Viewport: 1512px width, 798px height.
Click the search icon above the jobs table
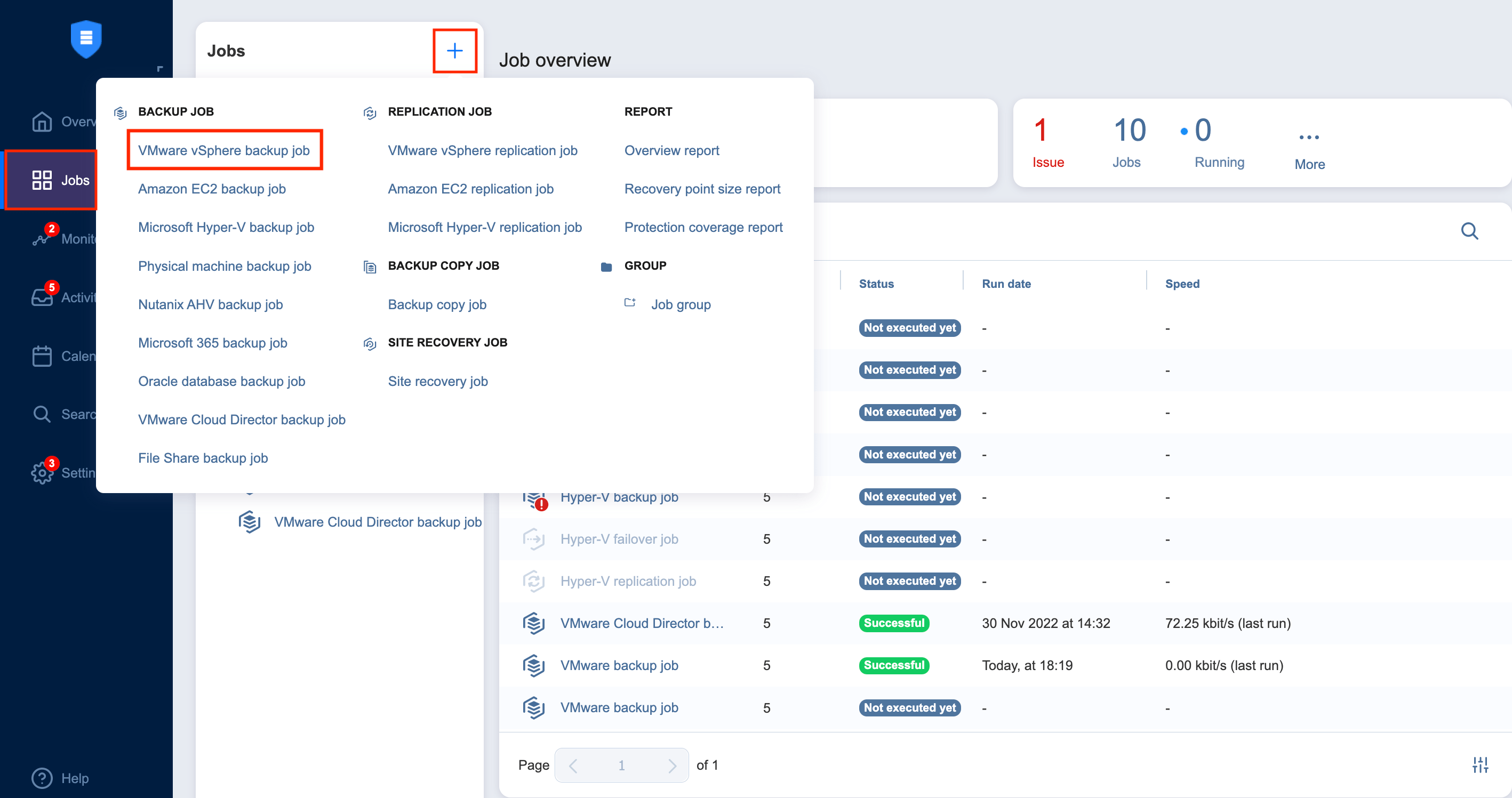(1470, 231)
